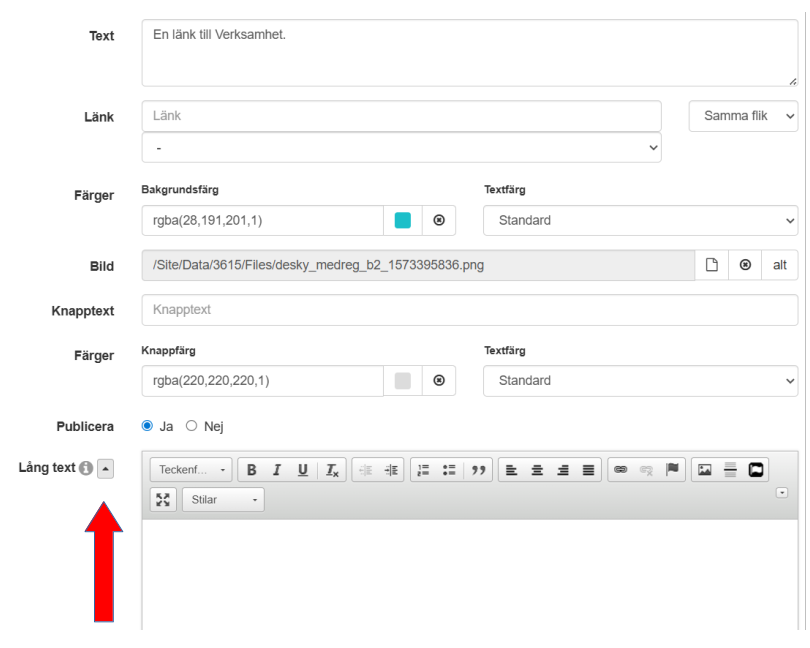
Task: Open the Teckenformat font dropdown
Action: (x=191, y=469)
